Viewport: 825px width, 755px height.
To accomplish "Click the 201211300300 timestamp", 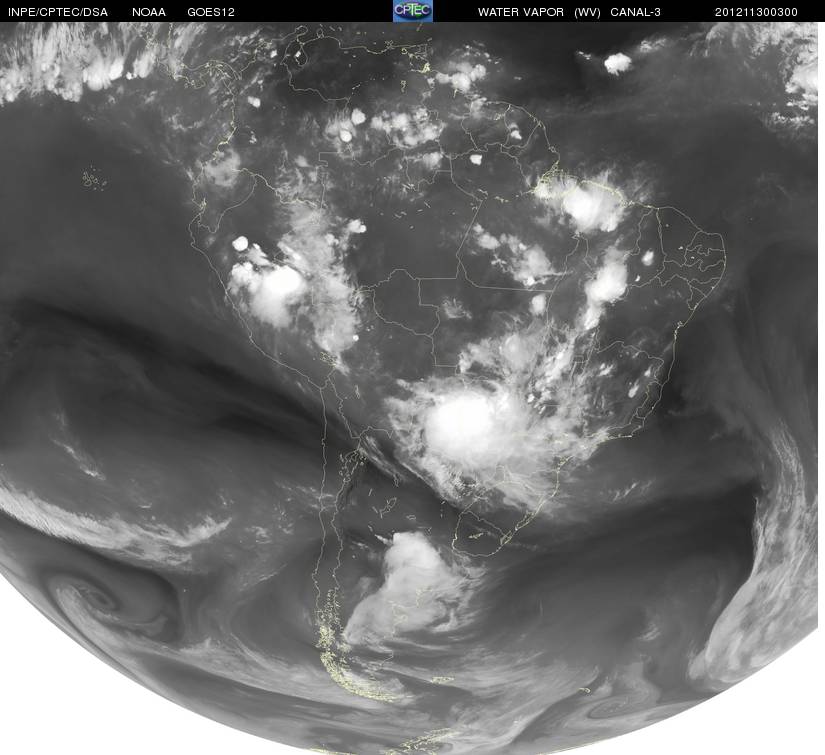I will (x=756, y=12).
